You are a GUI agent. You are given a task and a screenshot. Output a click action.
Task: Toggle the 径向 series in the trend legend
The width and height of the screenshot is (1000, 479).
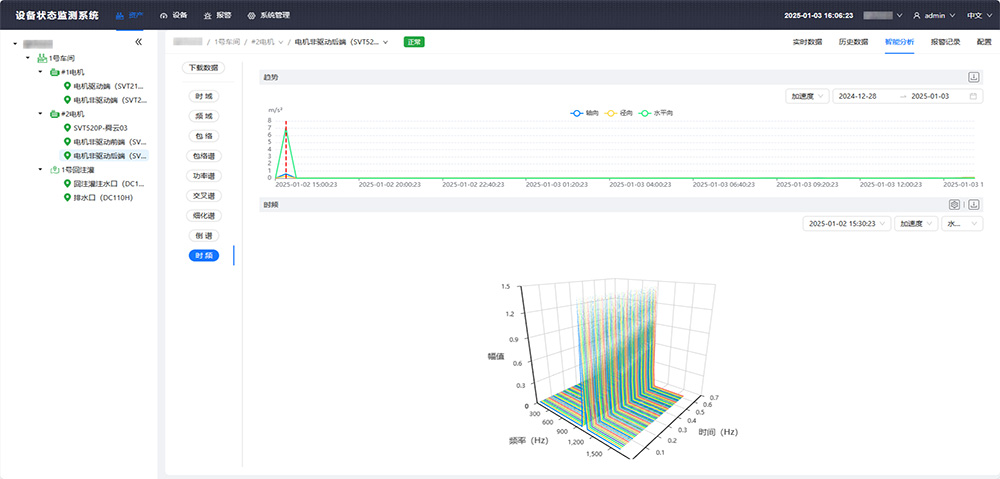[618, 113]
